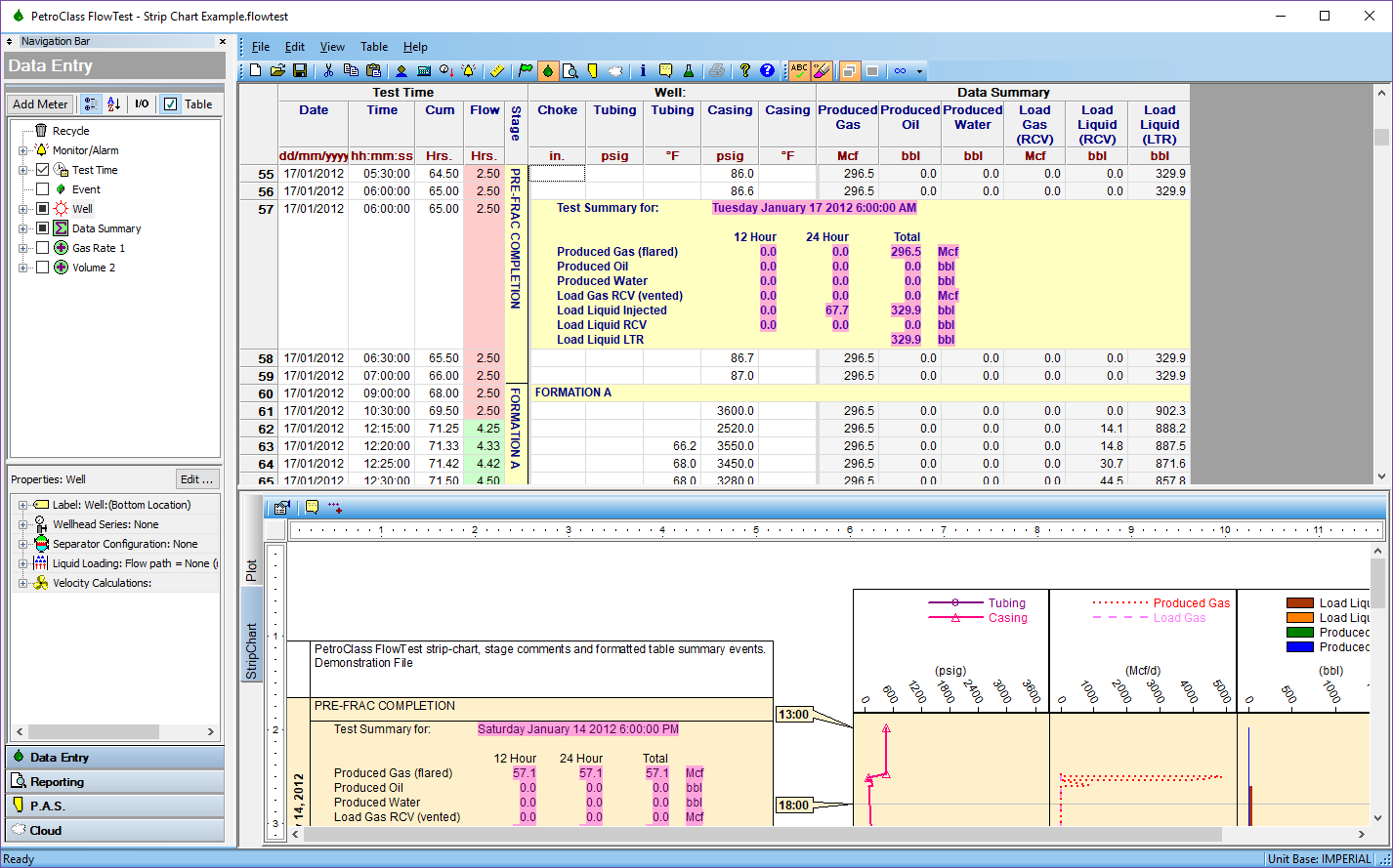1393x868 pixels.
Task: Sort meters alphabetically with A-Z button
Action: [114, 104]
